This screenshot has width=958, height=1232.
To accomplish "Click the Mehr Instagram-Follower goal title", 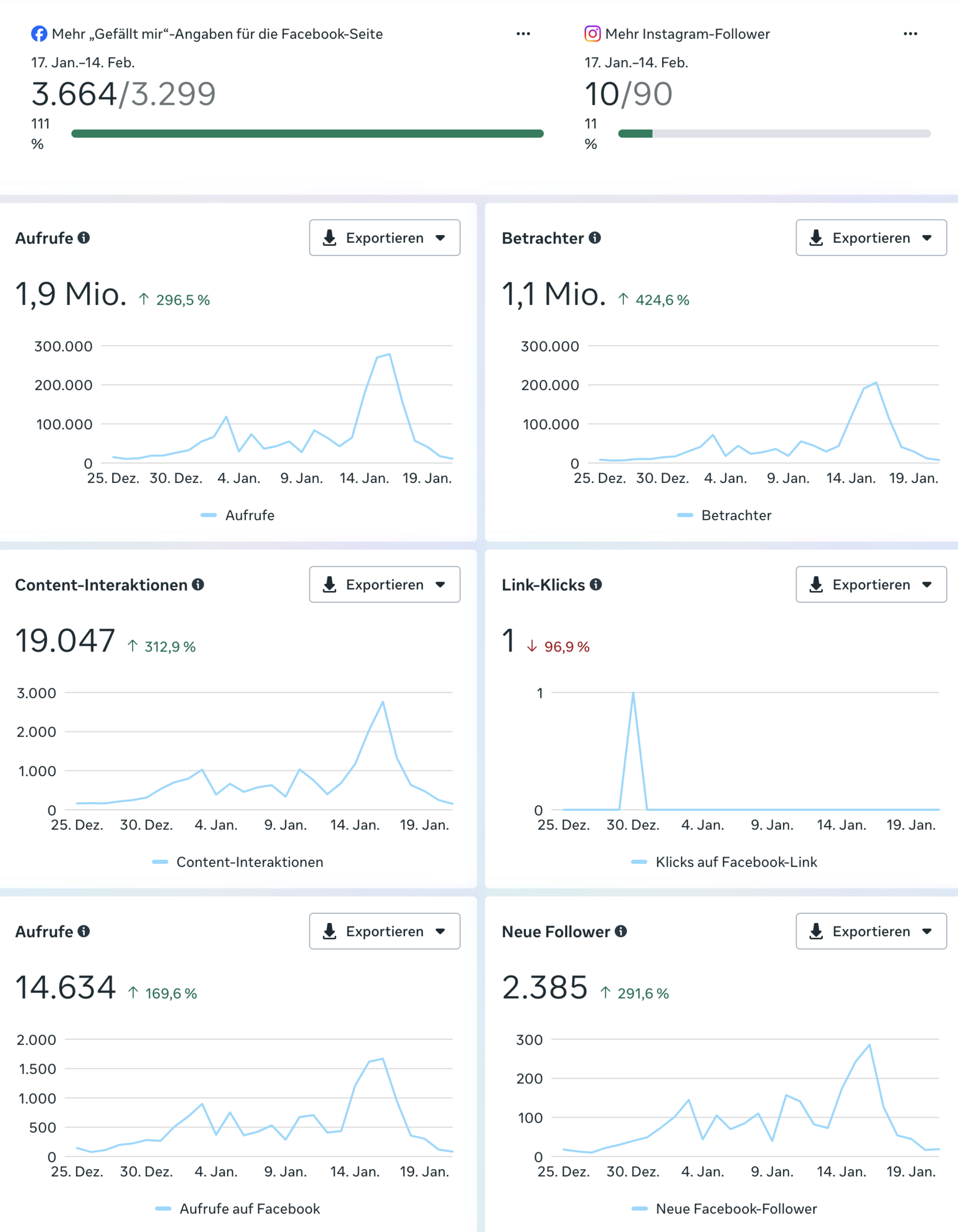I will (x=687, y=34).
